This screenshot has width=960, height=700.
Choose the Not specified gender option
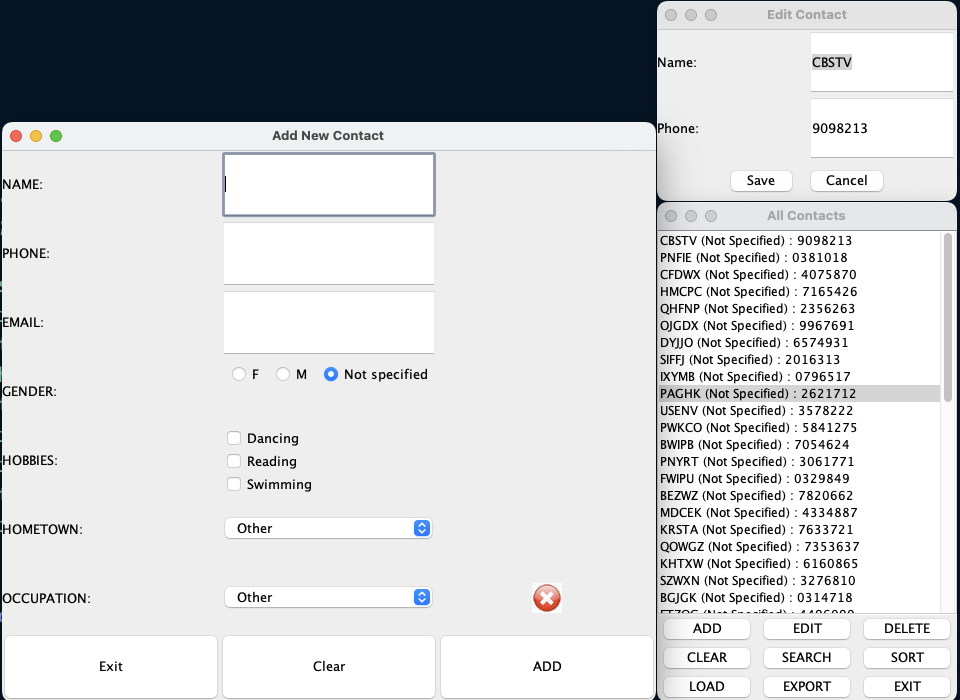click(331, 374)
